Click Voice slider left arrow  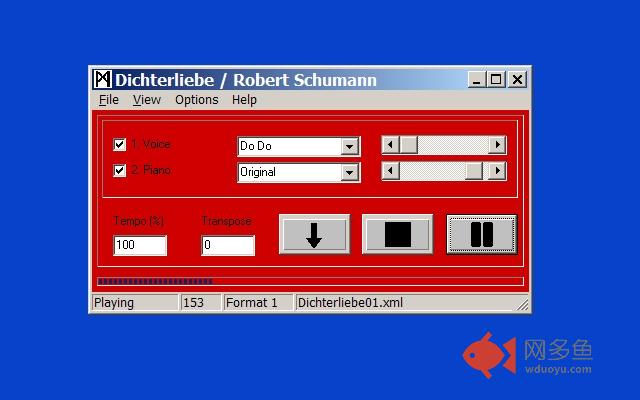click(391, 145)
